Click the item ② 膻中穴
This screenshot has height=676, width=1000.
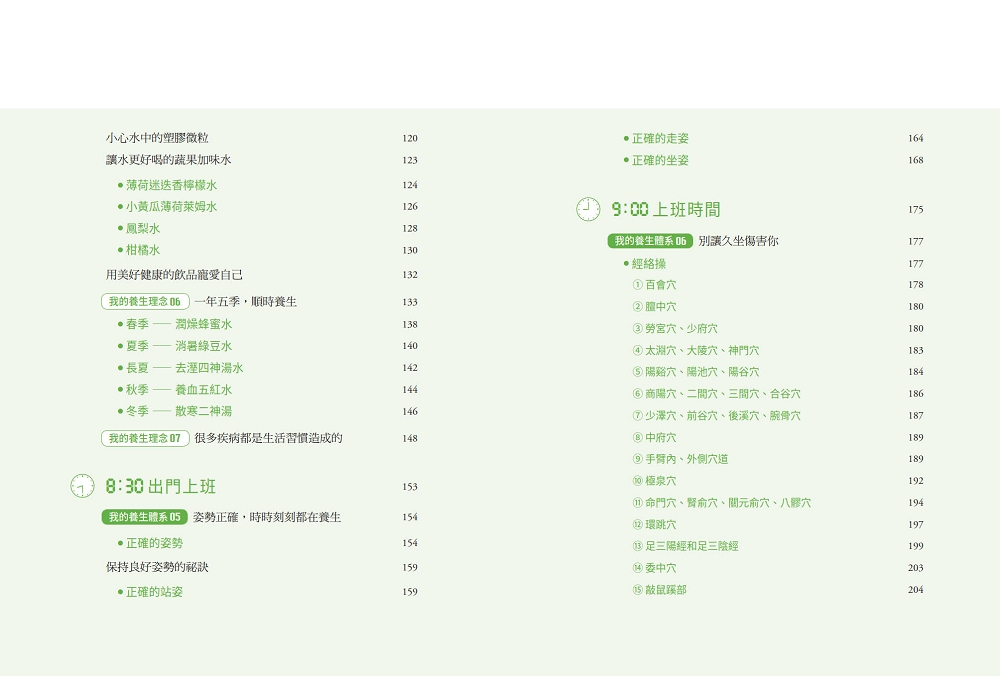pyautogui.click(x=654, y=307)
